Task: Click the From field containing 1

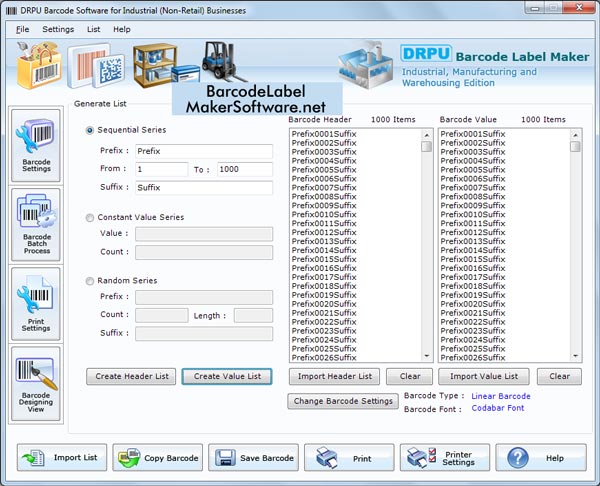Action: click(161, 170)
